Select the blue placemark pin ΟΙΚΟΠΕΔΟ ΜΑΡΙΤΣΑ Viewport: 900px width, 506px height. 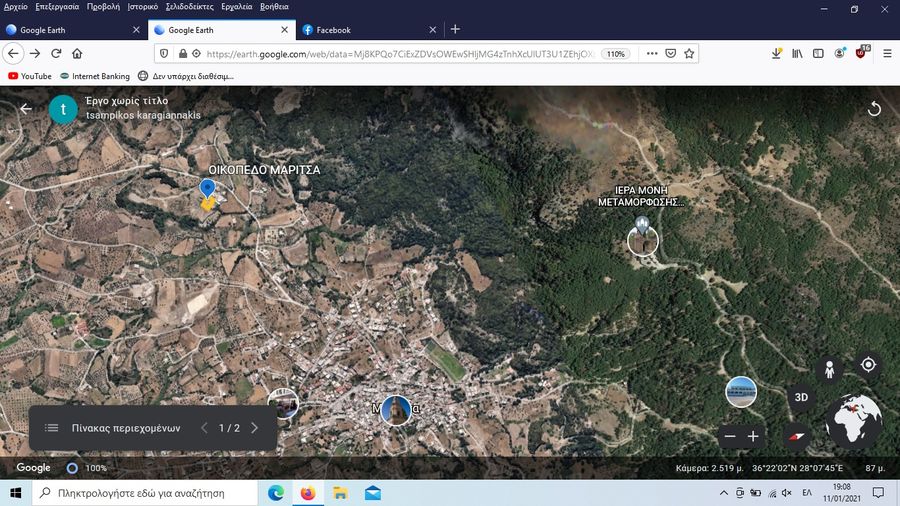207,188
